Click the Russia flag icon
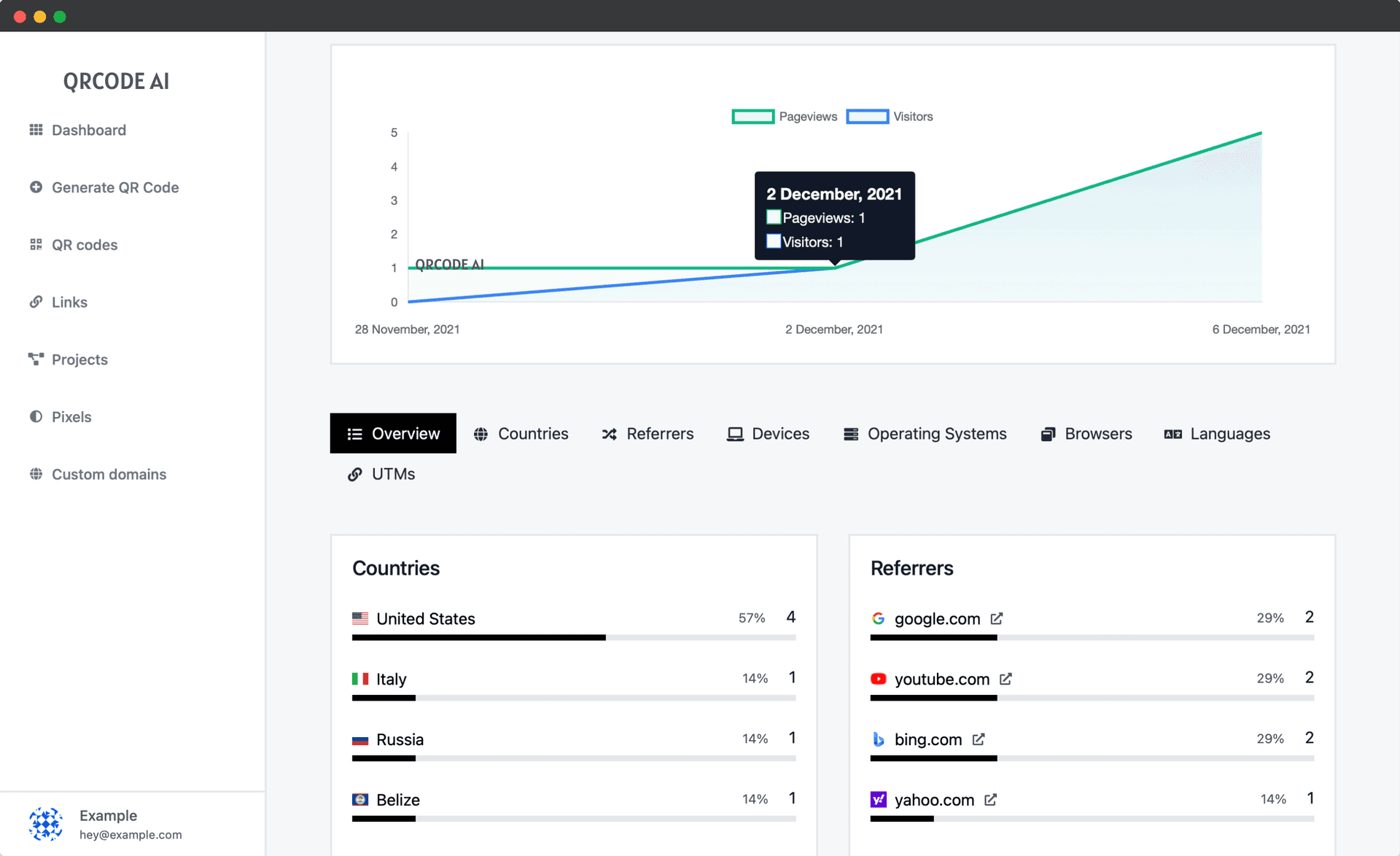The width and height of the screenshot is (1400, 856). coord(360,739)
